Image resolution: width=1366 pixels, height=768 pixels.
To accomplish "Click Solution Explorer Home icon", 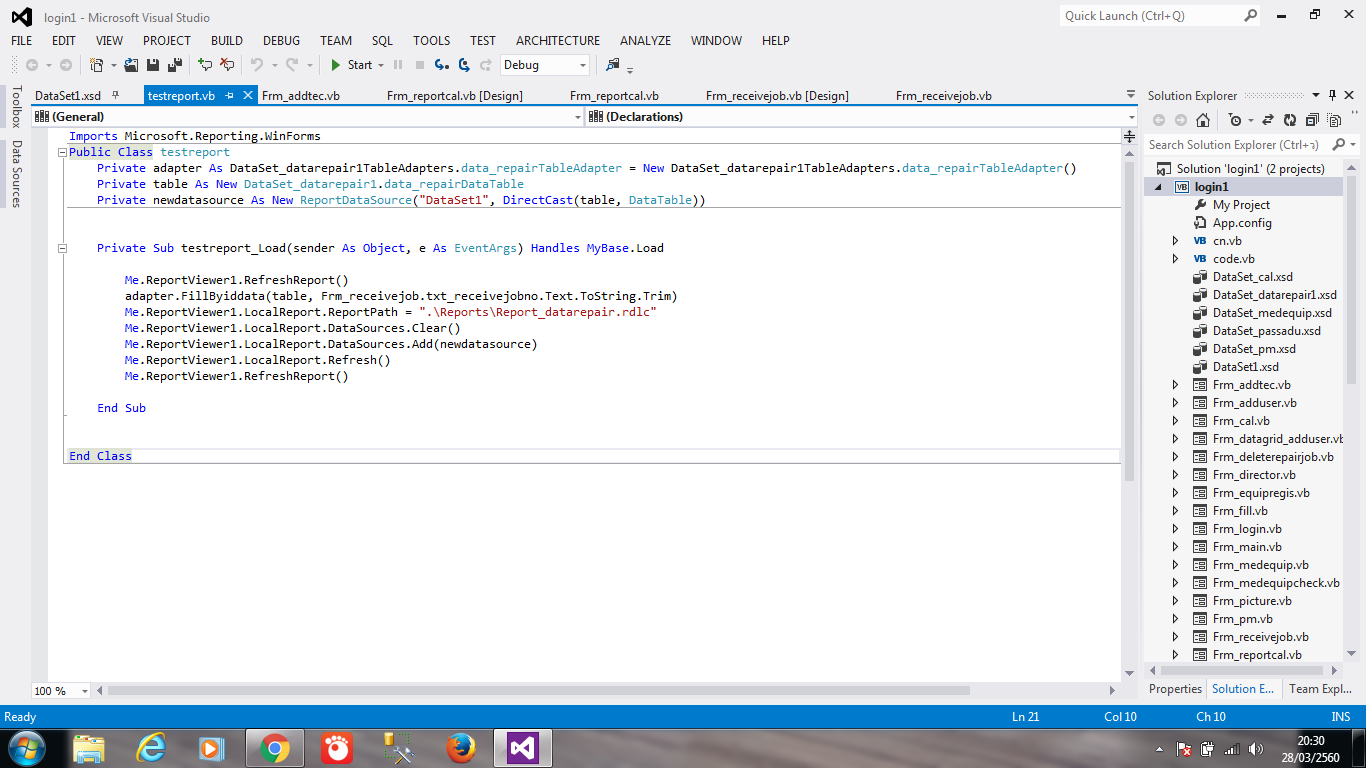I will [x=1203, y=120].
